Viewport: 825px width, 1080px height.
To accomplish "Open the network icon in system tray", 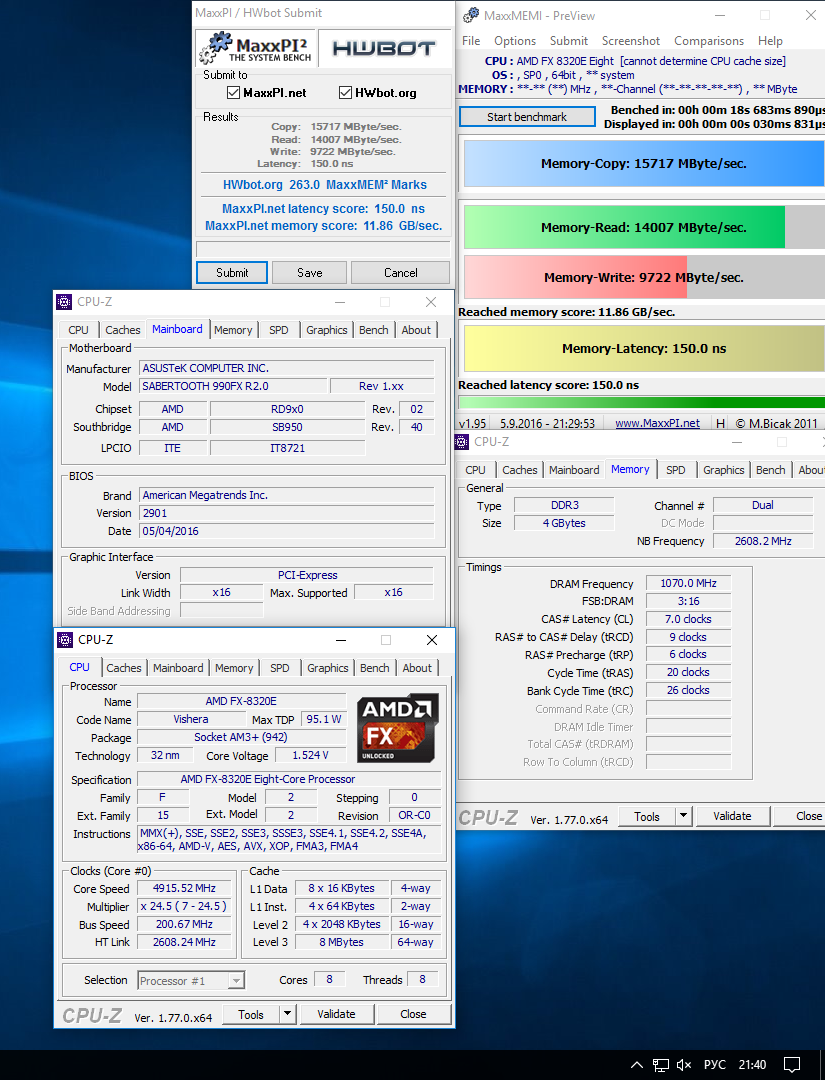I will pos(661,1065).
